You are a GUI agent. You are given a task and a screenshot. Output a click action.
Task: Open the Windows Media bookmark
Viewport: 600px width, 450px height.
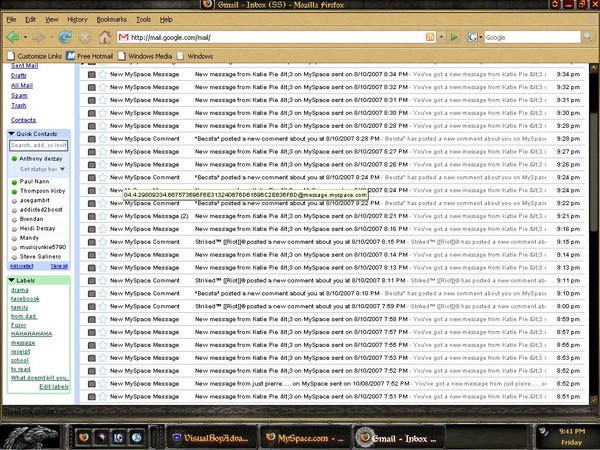click(x=145, y=56)
